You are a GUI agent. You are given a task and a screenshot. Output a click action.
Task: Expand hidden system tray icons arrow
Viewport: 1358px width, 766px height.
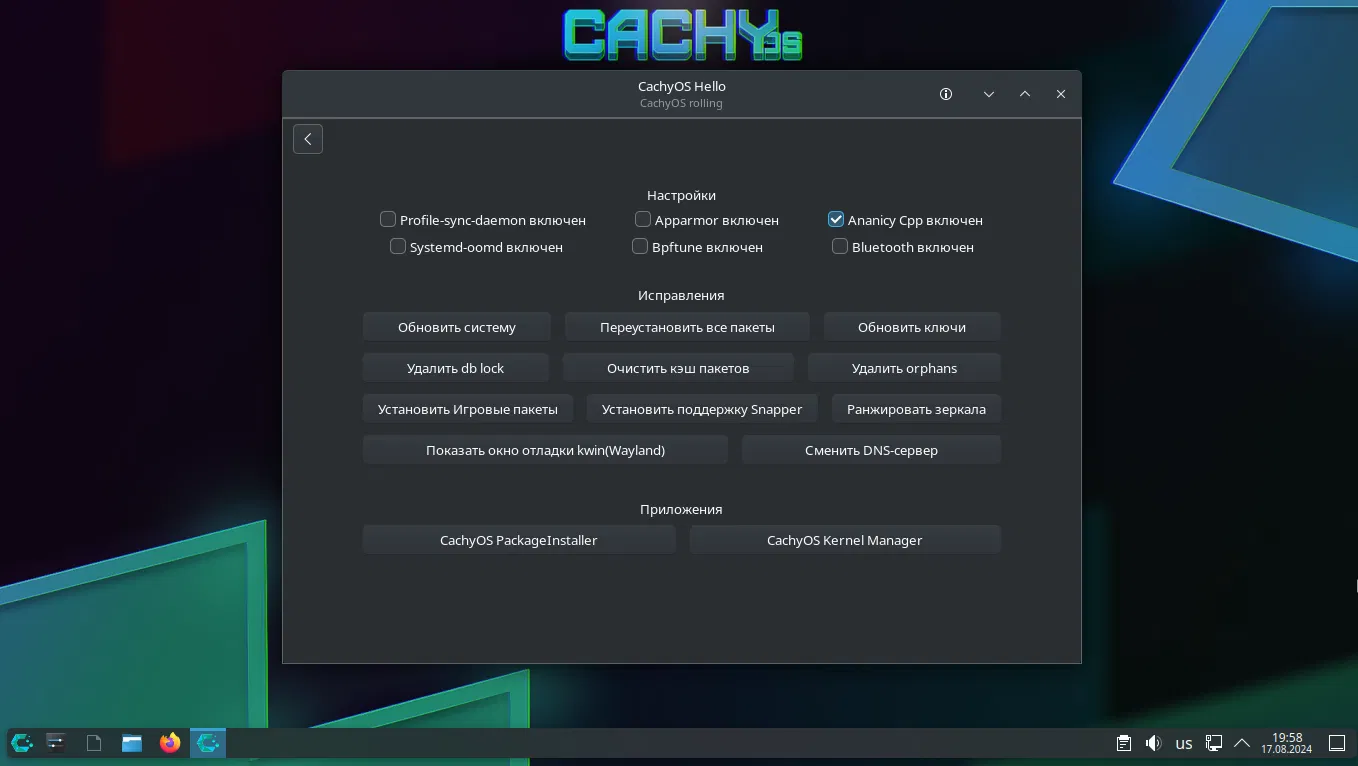[x=1242, y=743]
